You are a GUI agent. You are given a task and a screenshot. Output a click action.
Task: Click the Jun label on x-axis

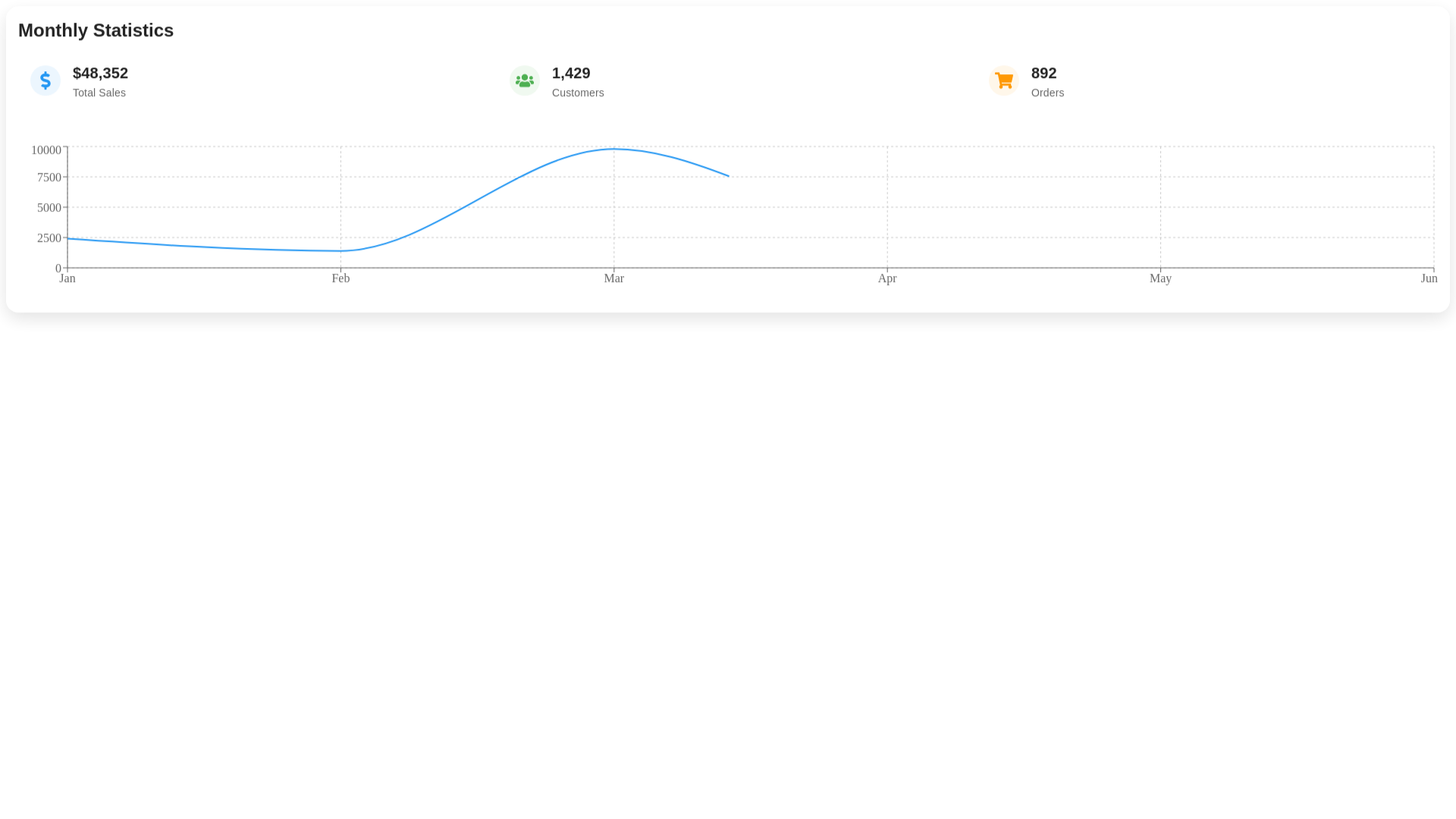[x=1429, y=279]
